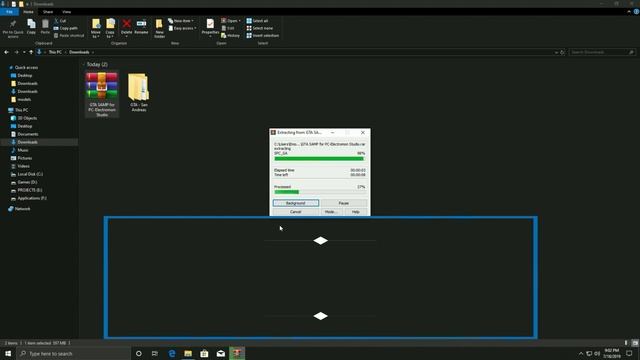Click Select all in the ribbon
The height and width of the screenshot is (360, 640).
[x=257, y=21]
